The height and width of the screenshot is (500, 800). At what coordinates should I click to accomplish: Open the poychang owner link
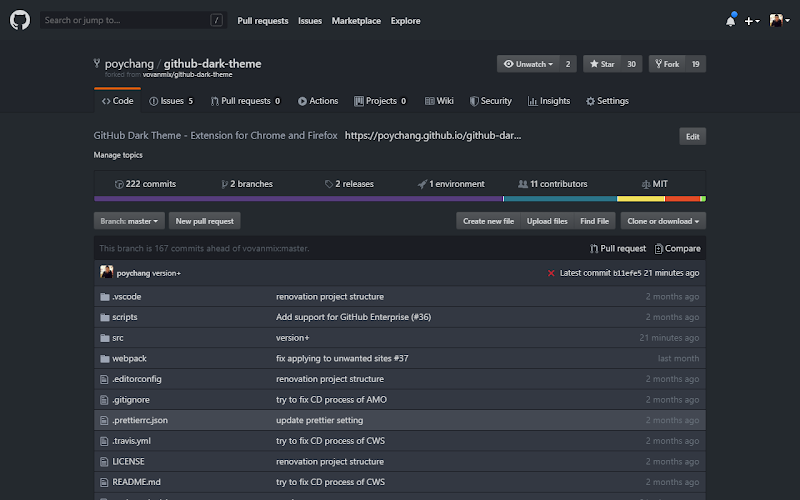[129, 64]
